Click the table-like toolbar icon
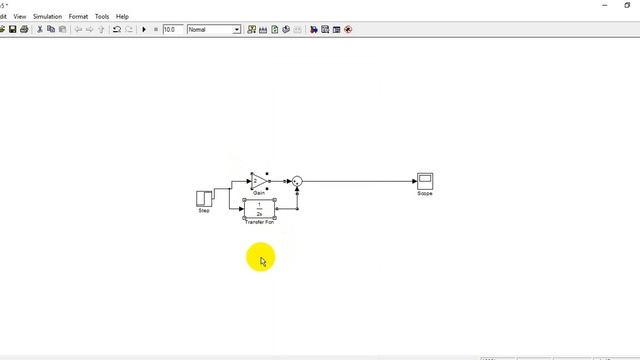 336,29
